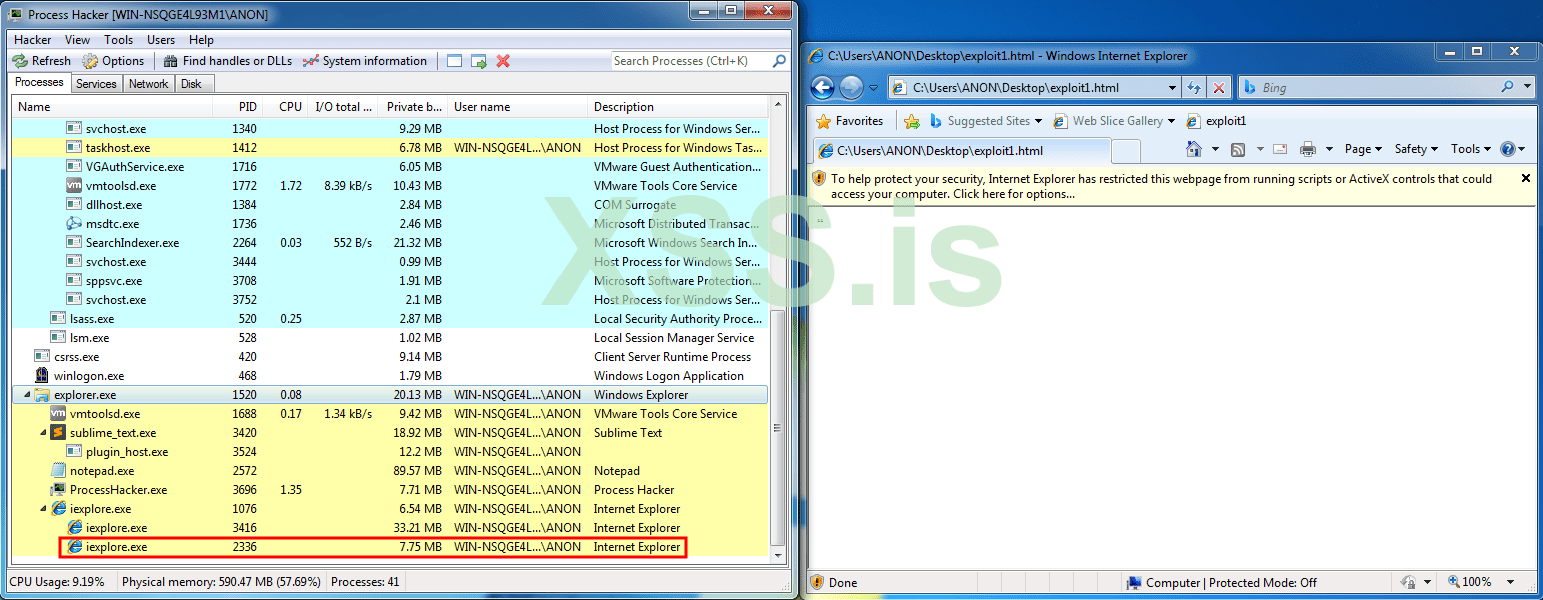Open search provider dropdown arrow beside Bing box

(1527, 88)
